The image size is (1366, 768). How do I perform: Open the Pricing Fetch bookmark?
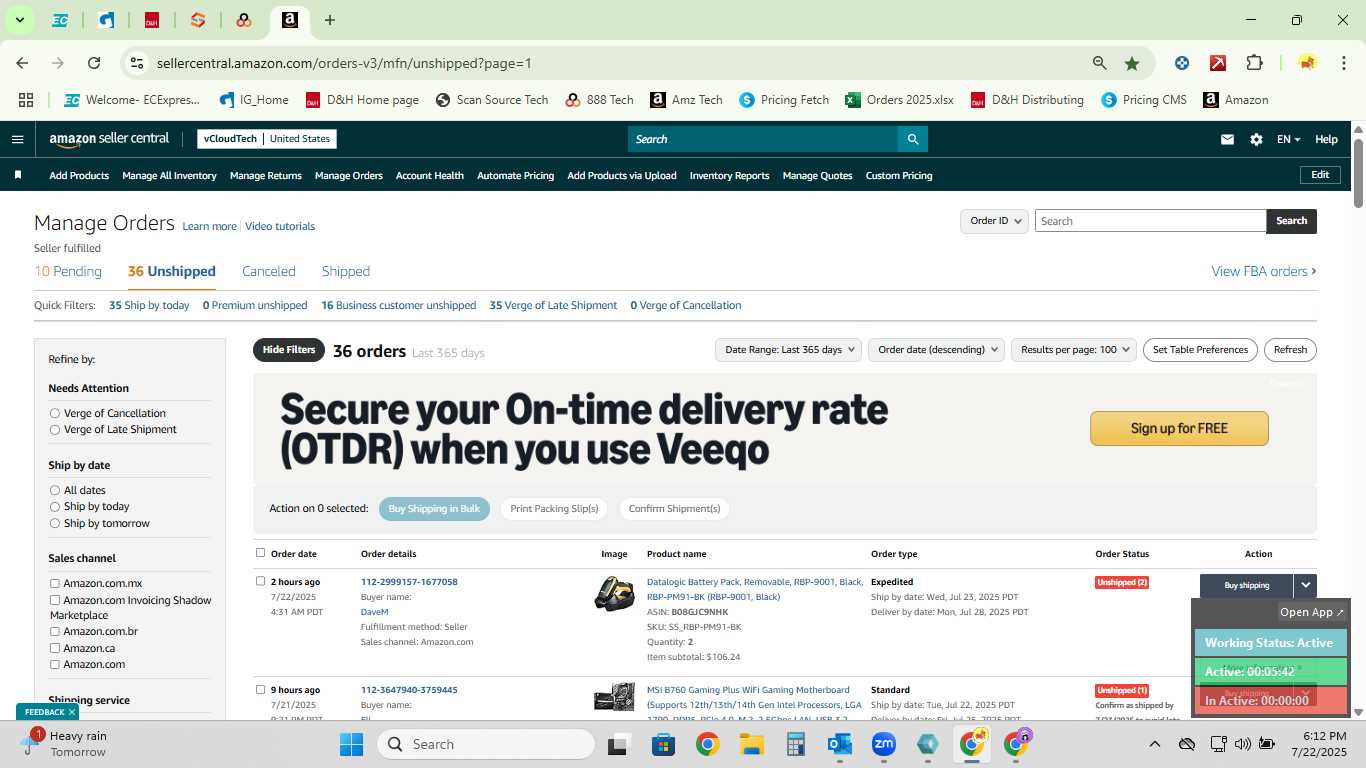(x=784, y=100)
